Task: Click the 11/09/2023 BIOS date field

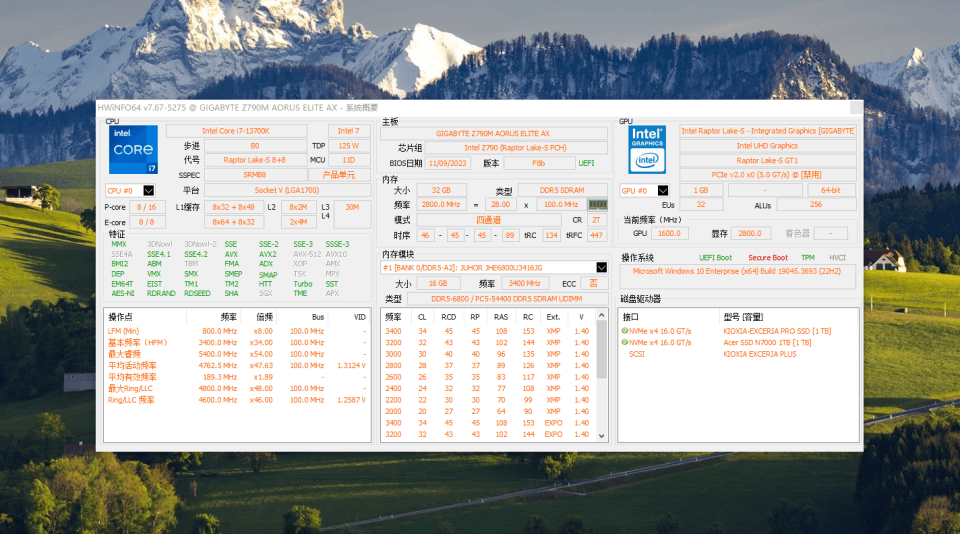Action: coord(448,163)
